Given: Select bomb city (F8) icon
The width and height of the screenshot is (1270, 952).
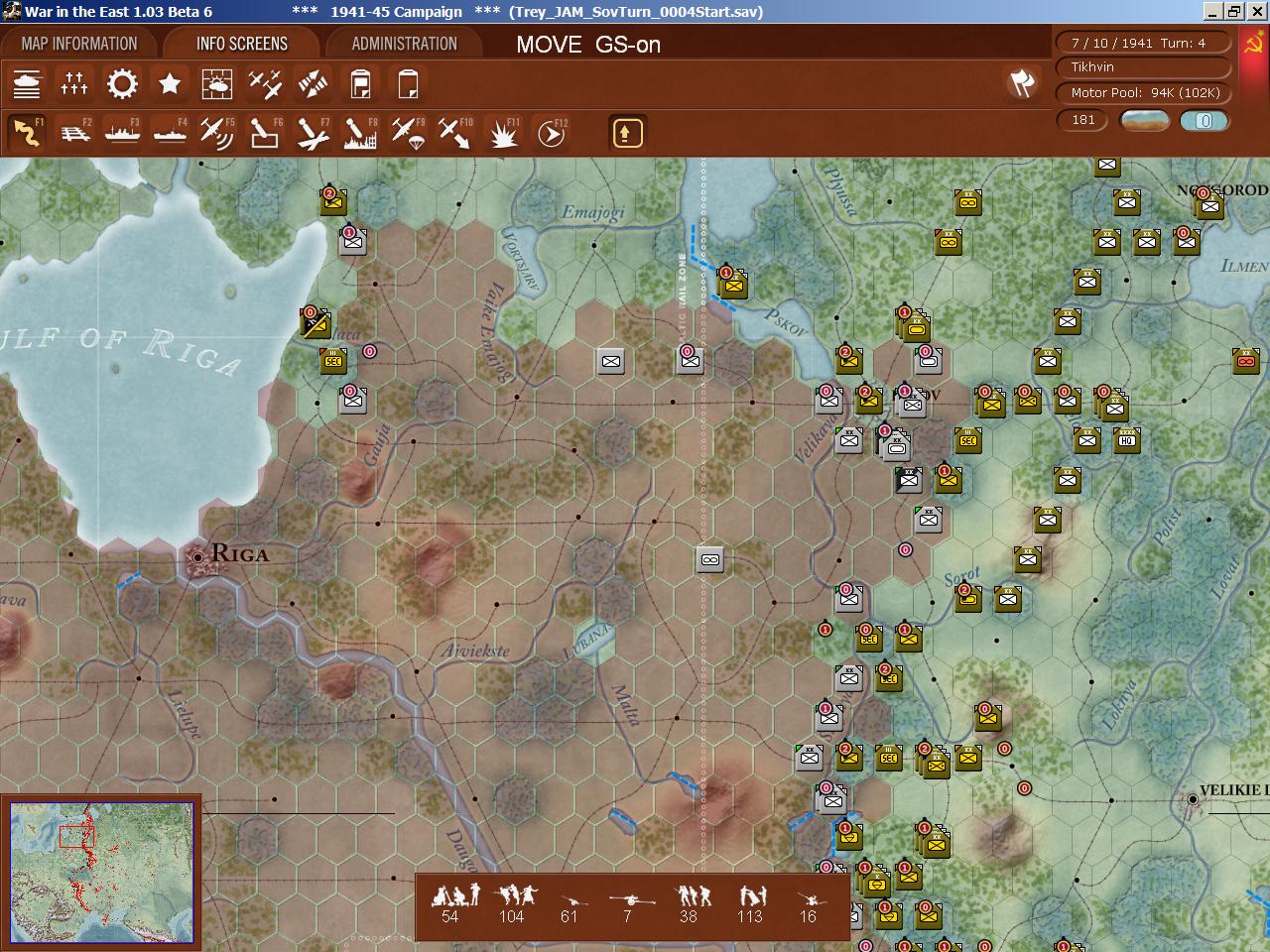Looking at the screenshot, I should point(360,133).
